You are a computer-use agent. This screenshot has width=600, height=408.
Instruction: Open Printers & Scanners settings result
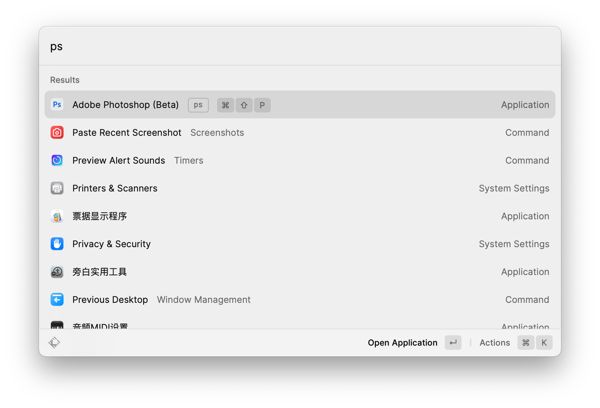click(x=300, y=188)
